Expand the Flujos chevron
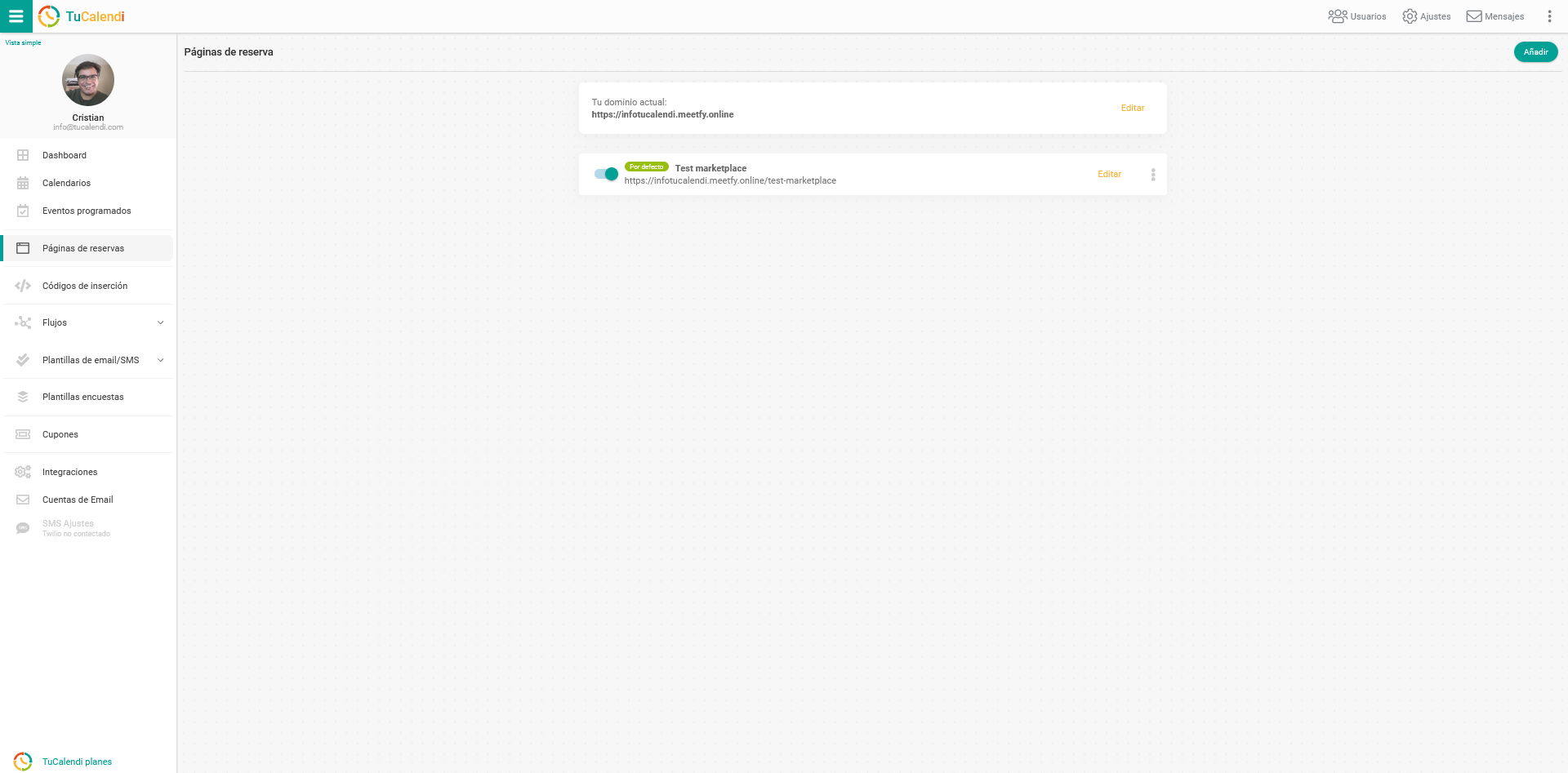 tap(161, 322)
